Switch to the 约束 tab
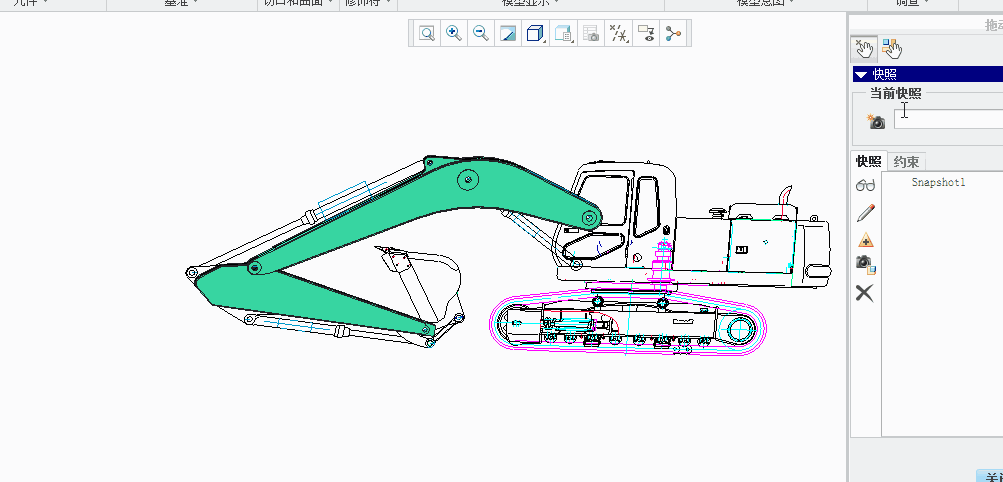Screen dimensions: 1003x482 click(x=906, y=162)
